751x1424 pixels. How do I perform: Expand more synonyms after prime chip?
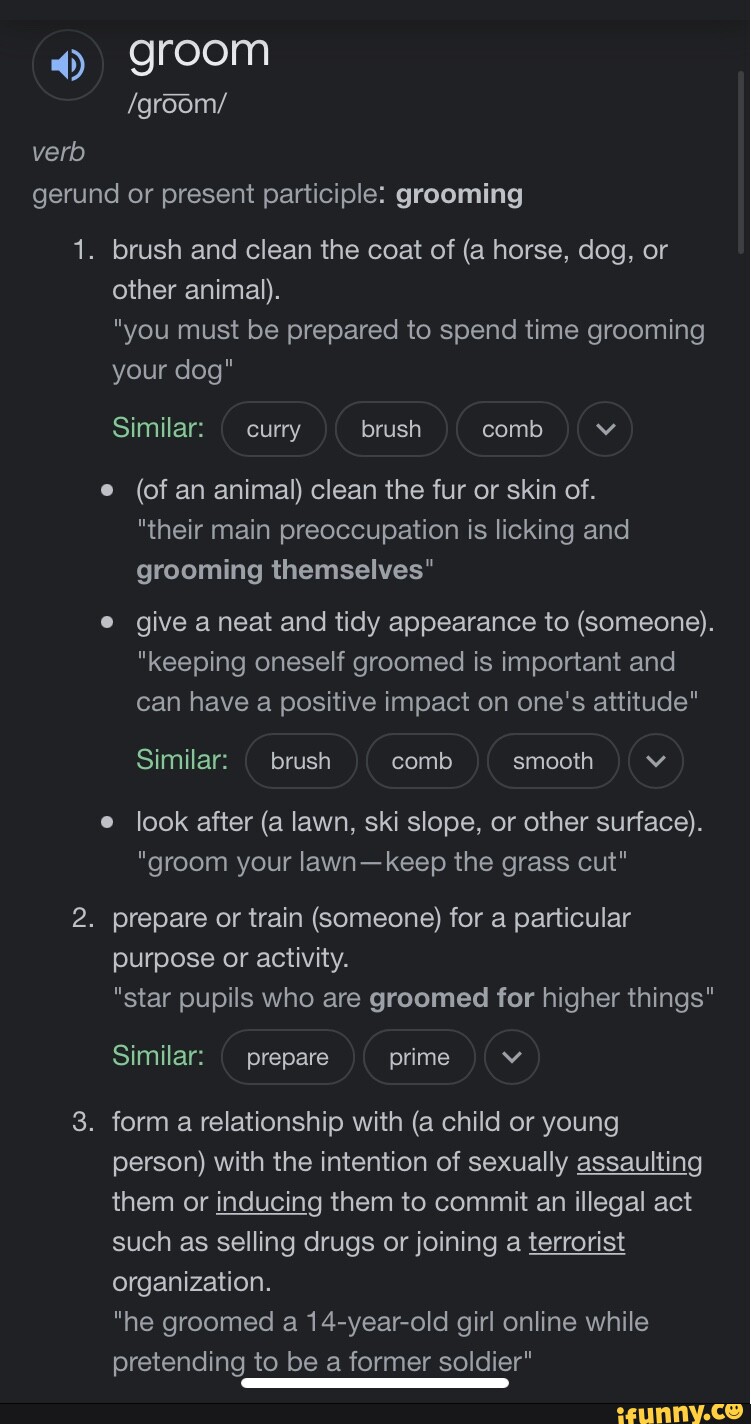(512, 1057)
